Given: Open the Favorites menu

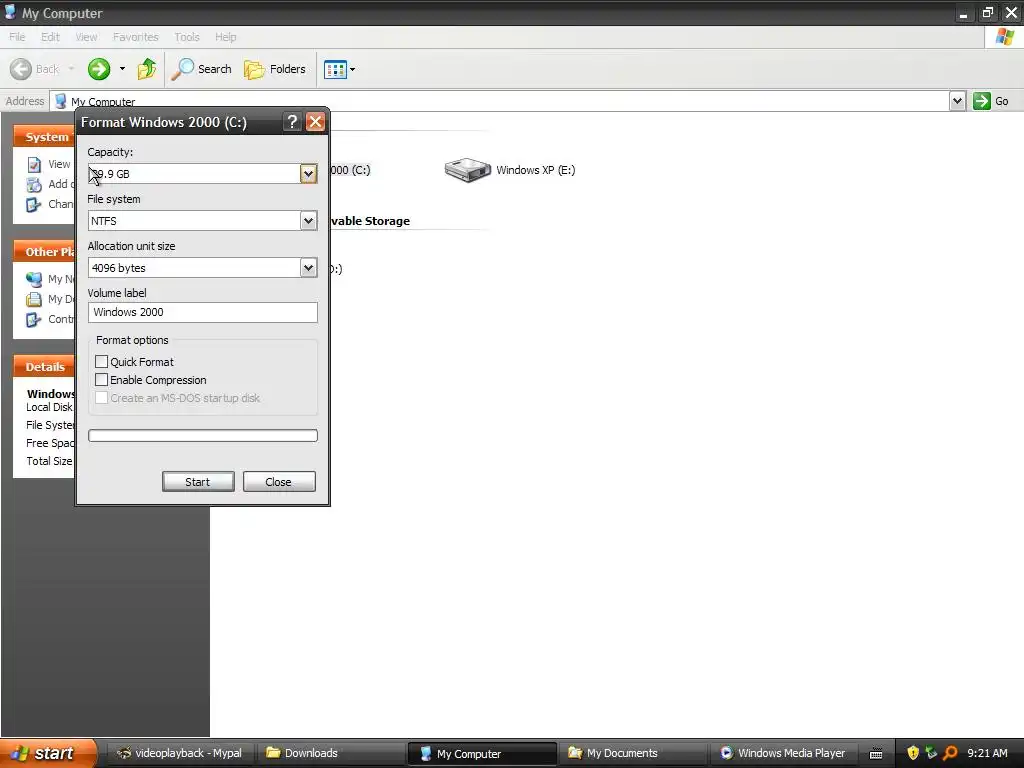Looking at the screenshot, I should 136,37.
